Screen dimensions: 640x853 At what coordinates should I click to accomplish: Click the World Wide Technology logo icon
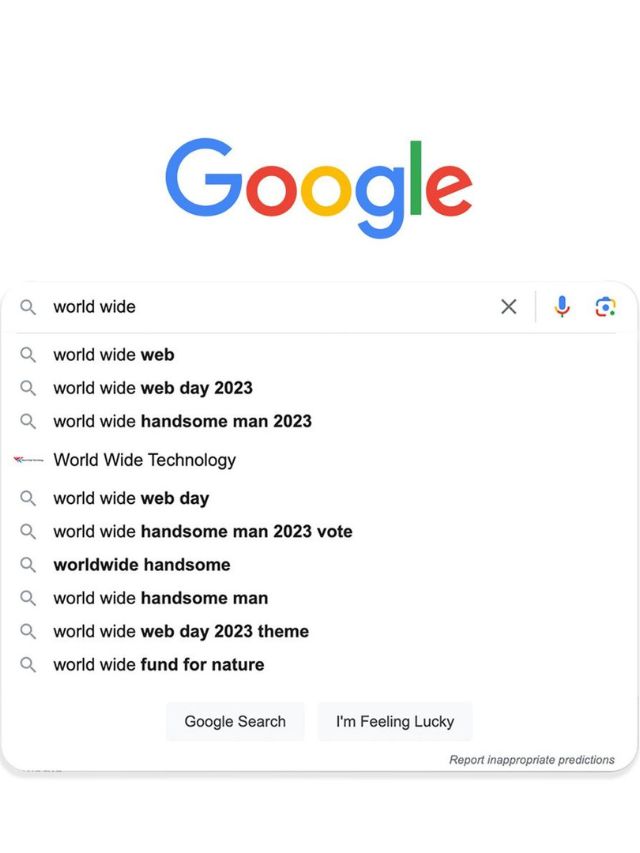(x=27, y=461)
